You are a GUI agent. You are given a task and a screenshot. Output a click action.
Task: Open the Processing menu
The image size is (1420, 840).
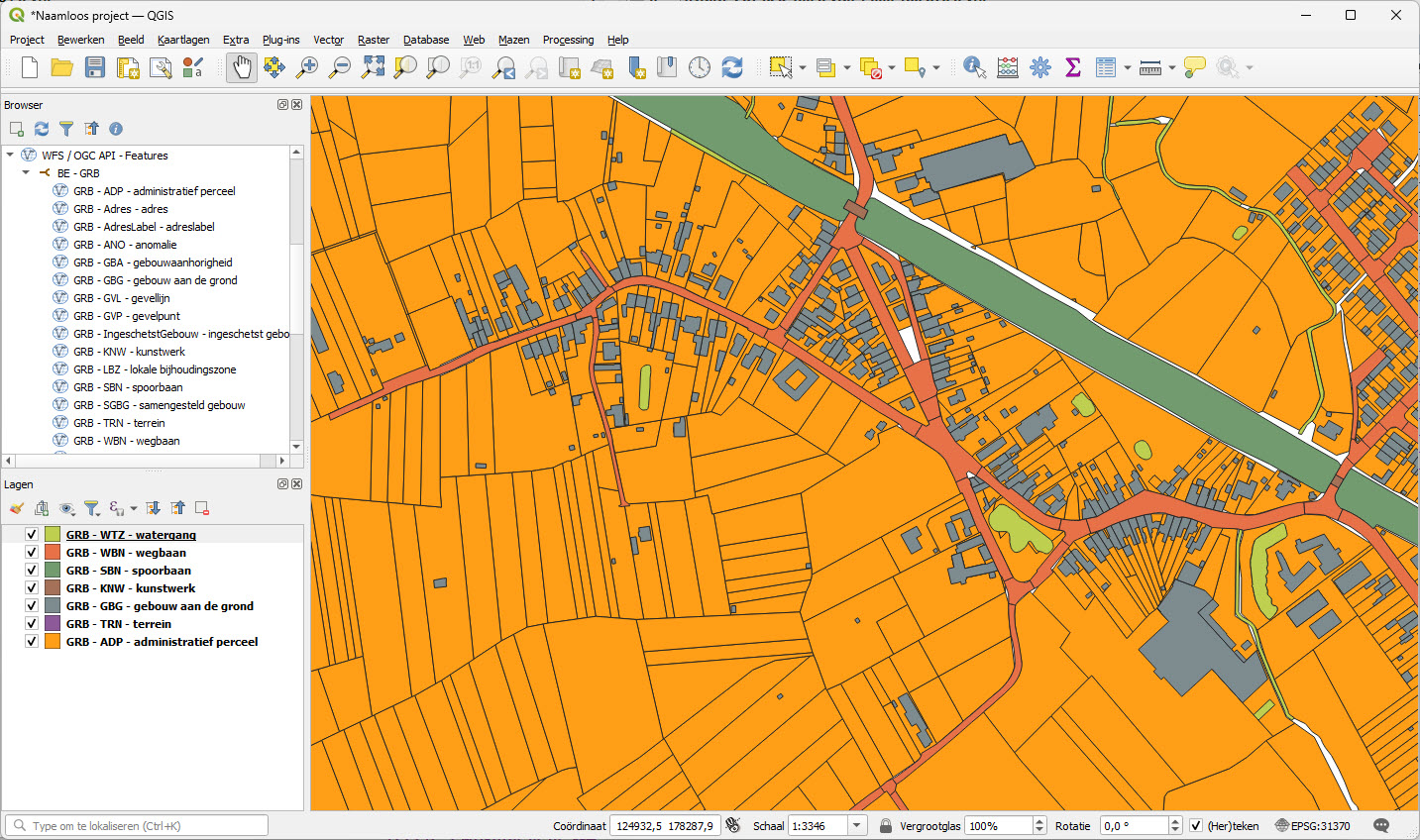(568, 40)
